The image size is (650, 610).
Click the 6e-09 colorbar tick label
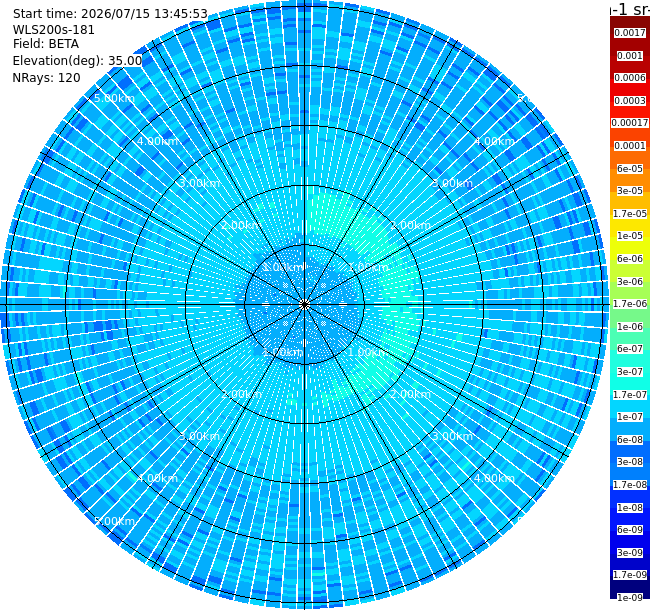(630, 530)
